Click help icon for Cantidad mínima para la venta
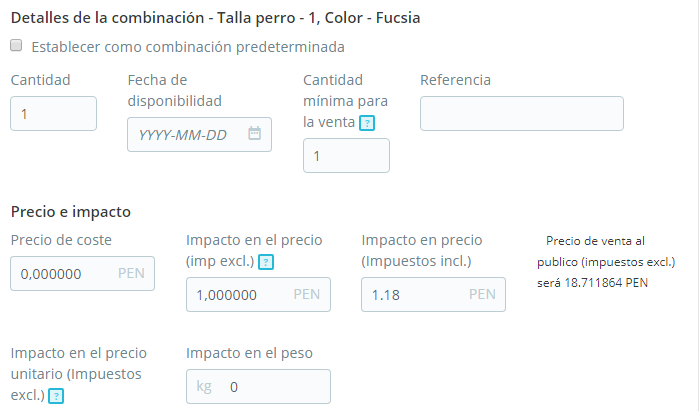699x411 pixels. coord(367,123)
